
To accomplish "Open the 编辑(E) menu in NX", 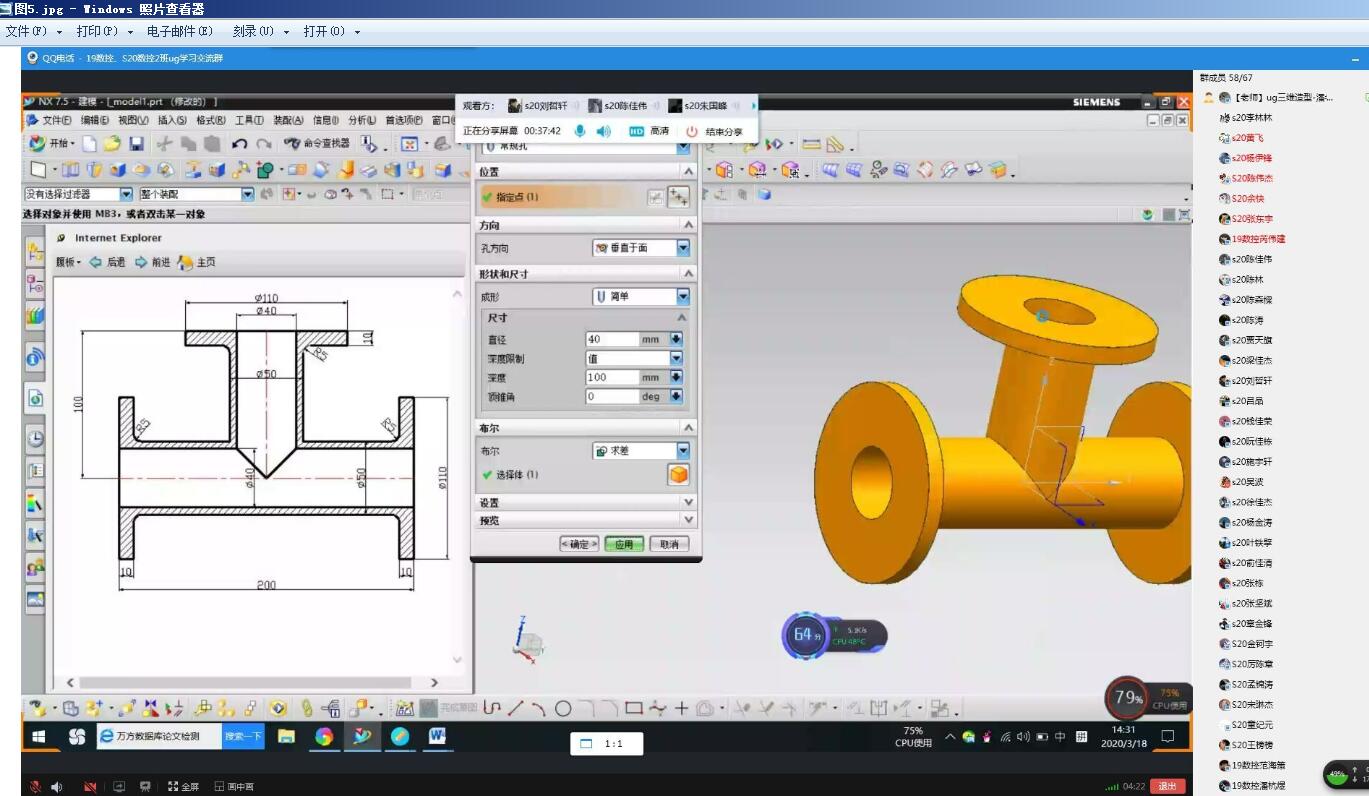I will pos(96,120).
